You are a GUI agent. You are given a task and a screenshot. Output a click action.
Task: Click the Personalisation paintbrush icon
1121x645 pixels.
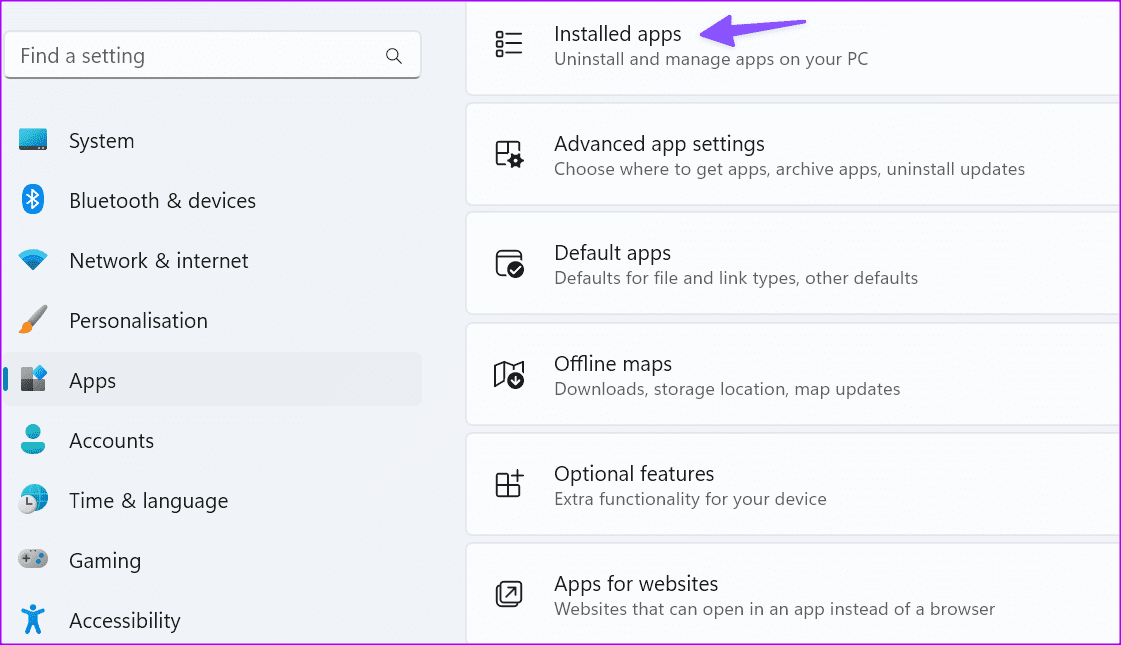pyautogui.click(x=33, y=320)
